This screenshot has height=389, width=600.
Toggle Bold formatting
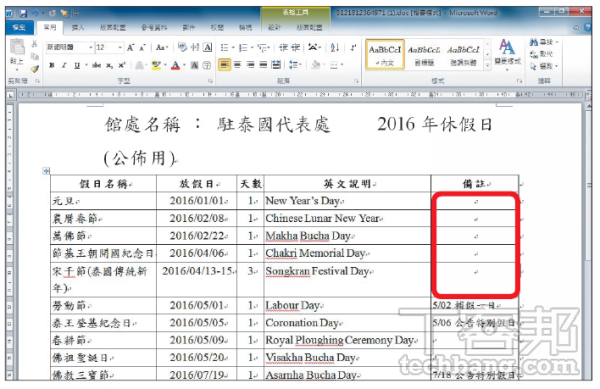pos(52,65)
